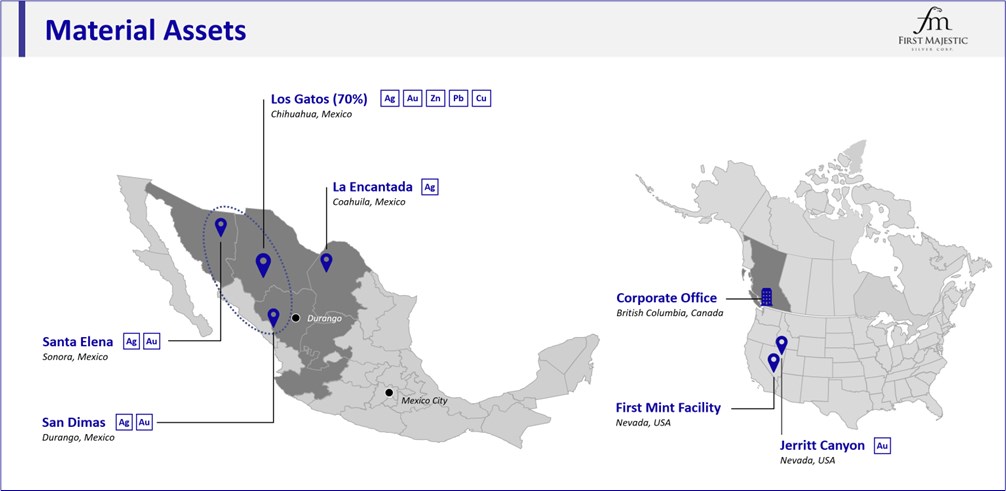Select the Jerritt Canyon map pin
1006x491 pixels.
782,344
